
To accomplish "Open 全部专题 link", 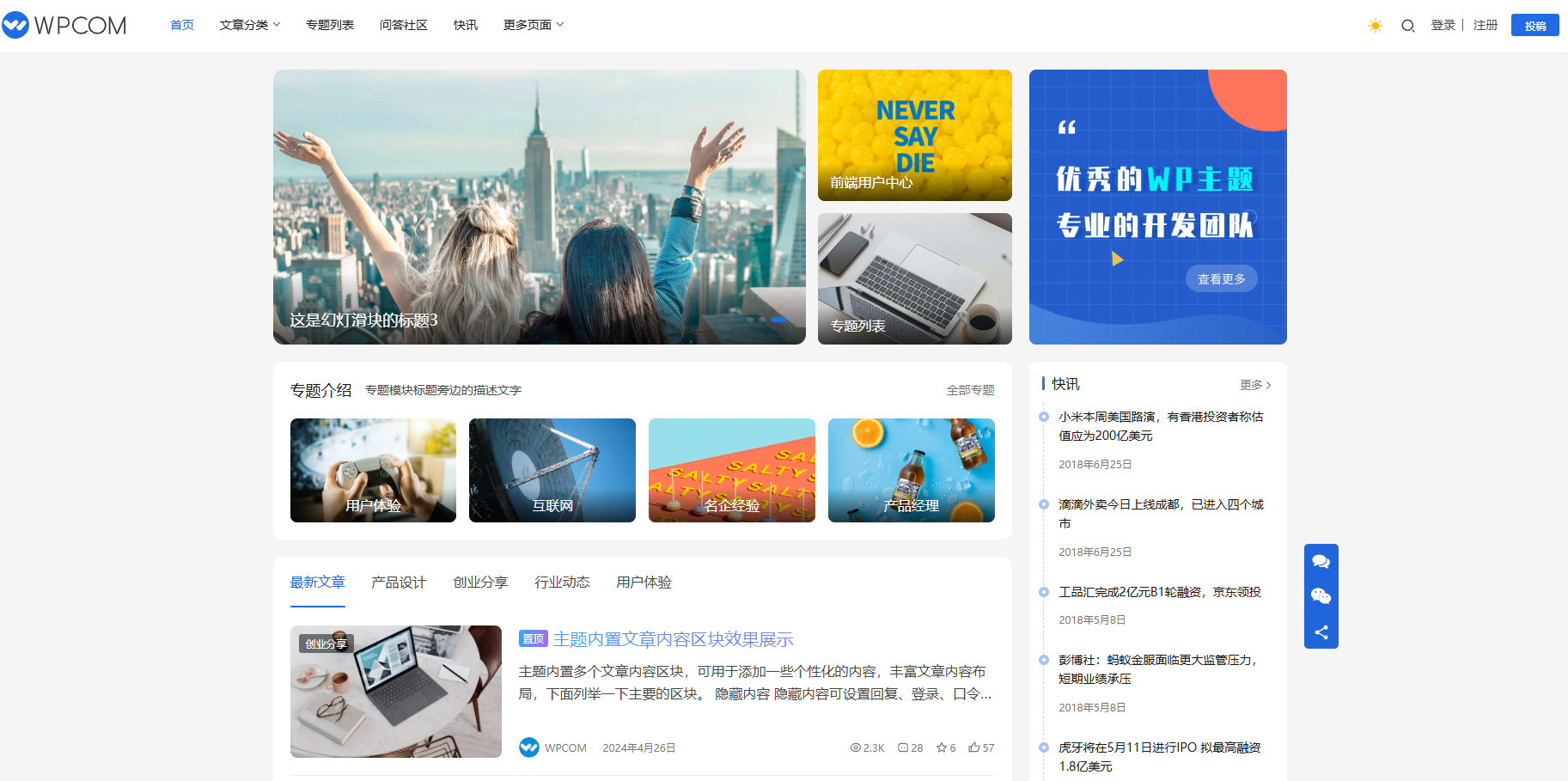I will 970,390.
